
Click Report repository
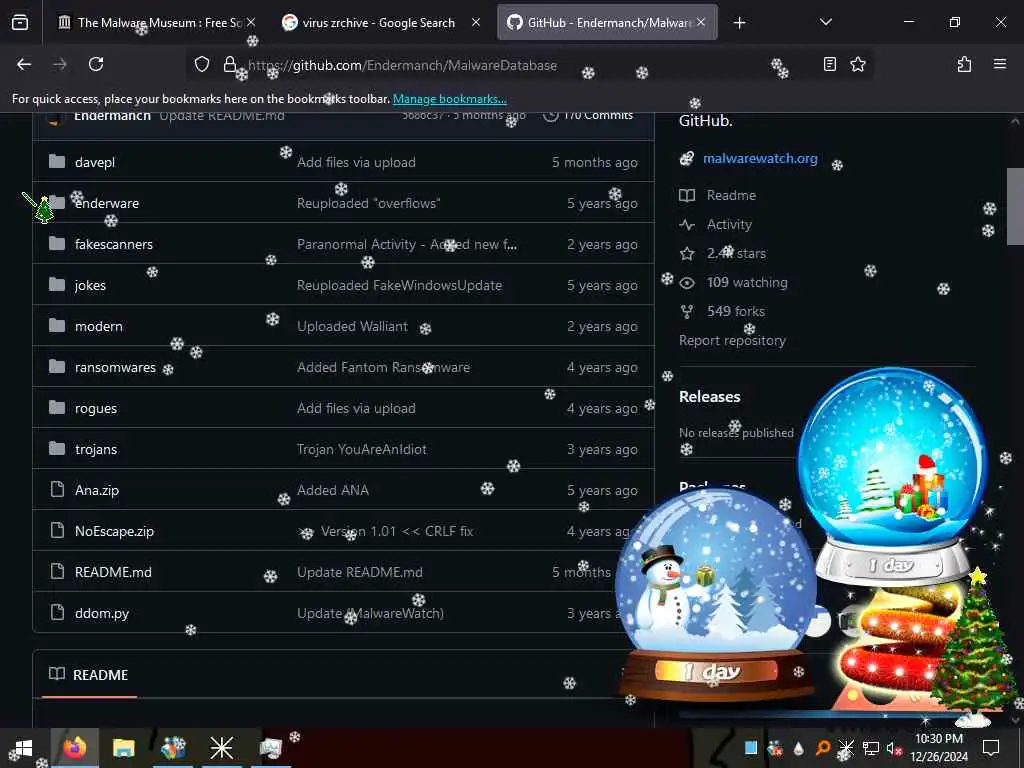pos(732,341)
